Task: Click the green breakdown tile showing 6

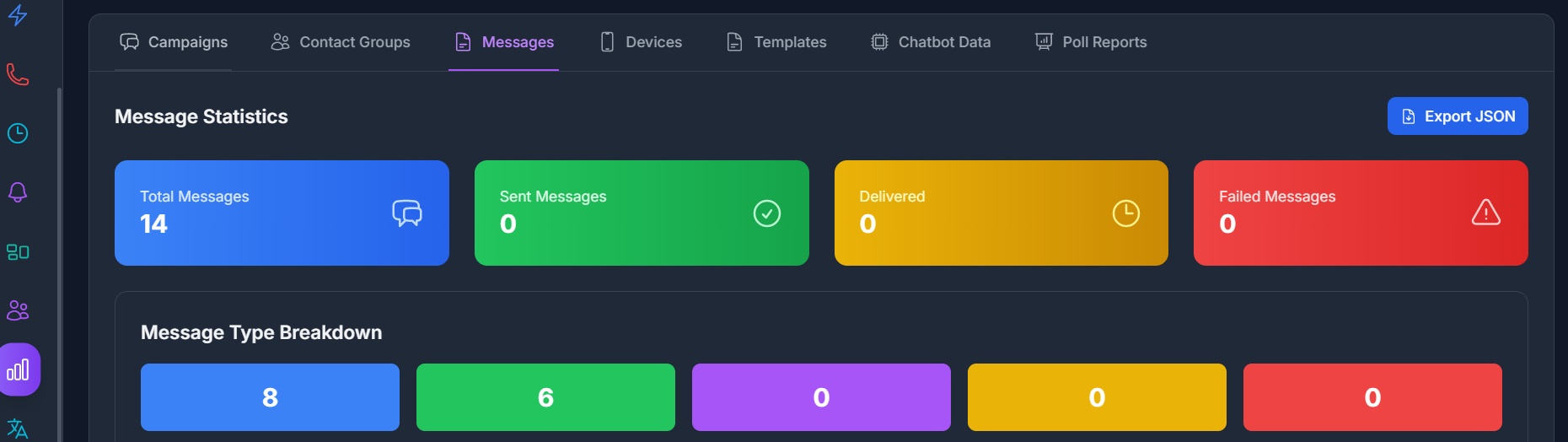Action: click(545, 397)
